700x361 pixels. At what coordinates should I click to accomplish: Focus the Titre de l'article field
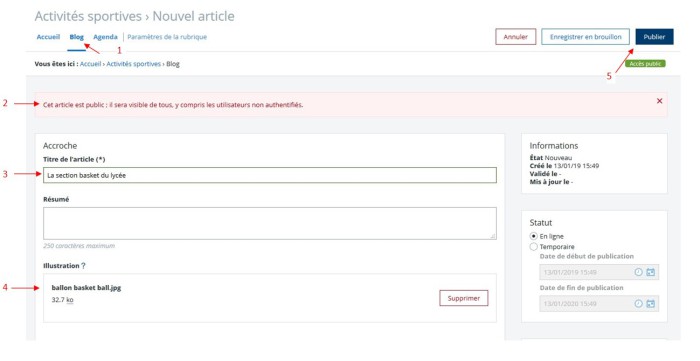270,175
